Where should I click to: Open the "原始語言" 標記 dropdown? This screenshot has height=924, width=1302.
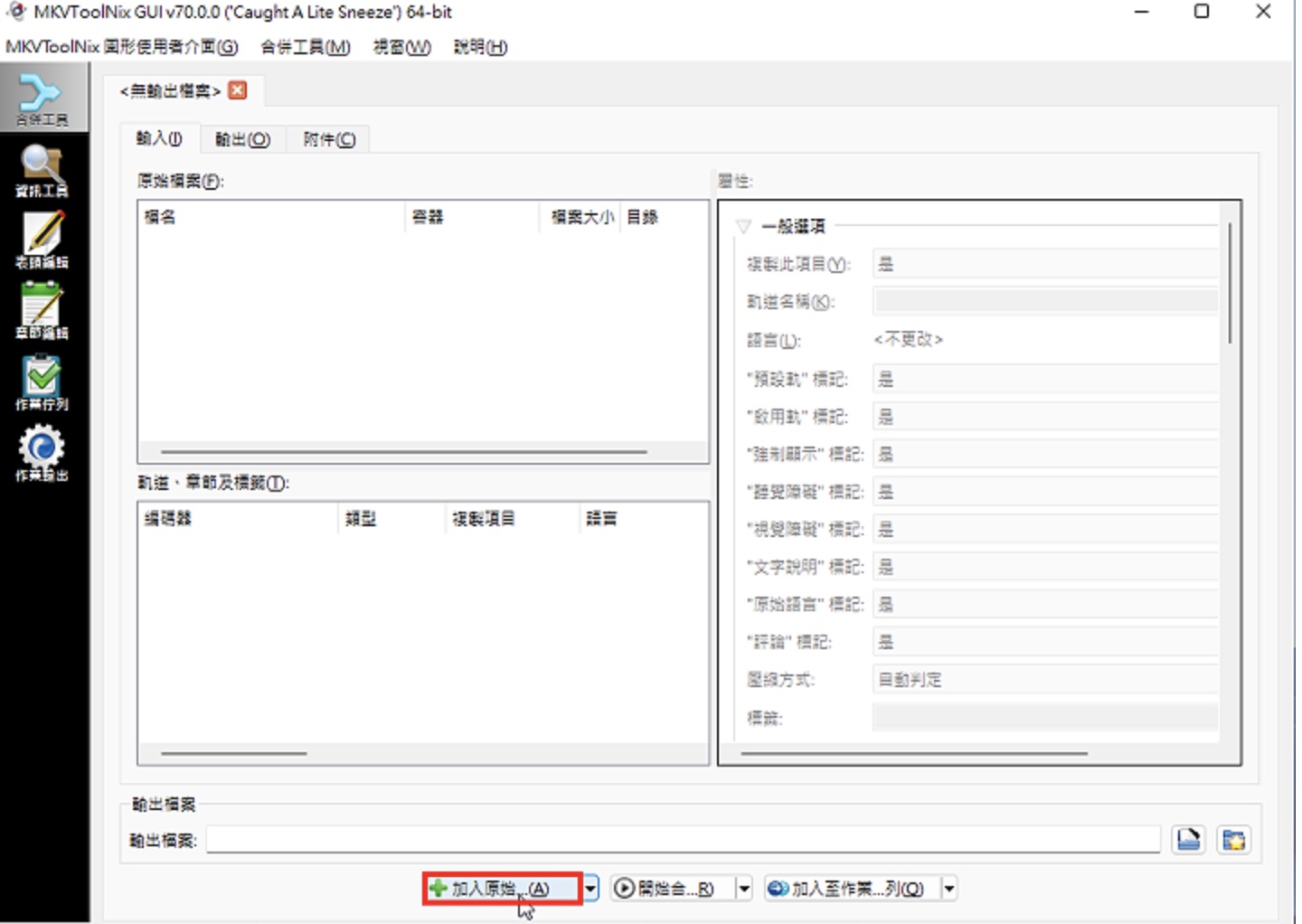(1044, 604)
